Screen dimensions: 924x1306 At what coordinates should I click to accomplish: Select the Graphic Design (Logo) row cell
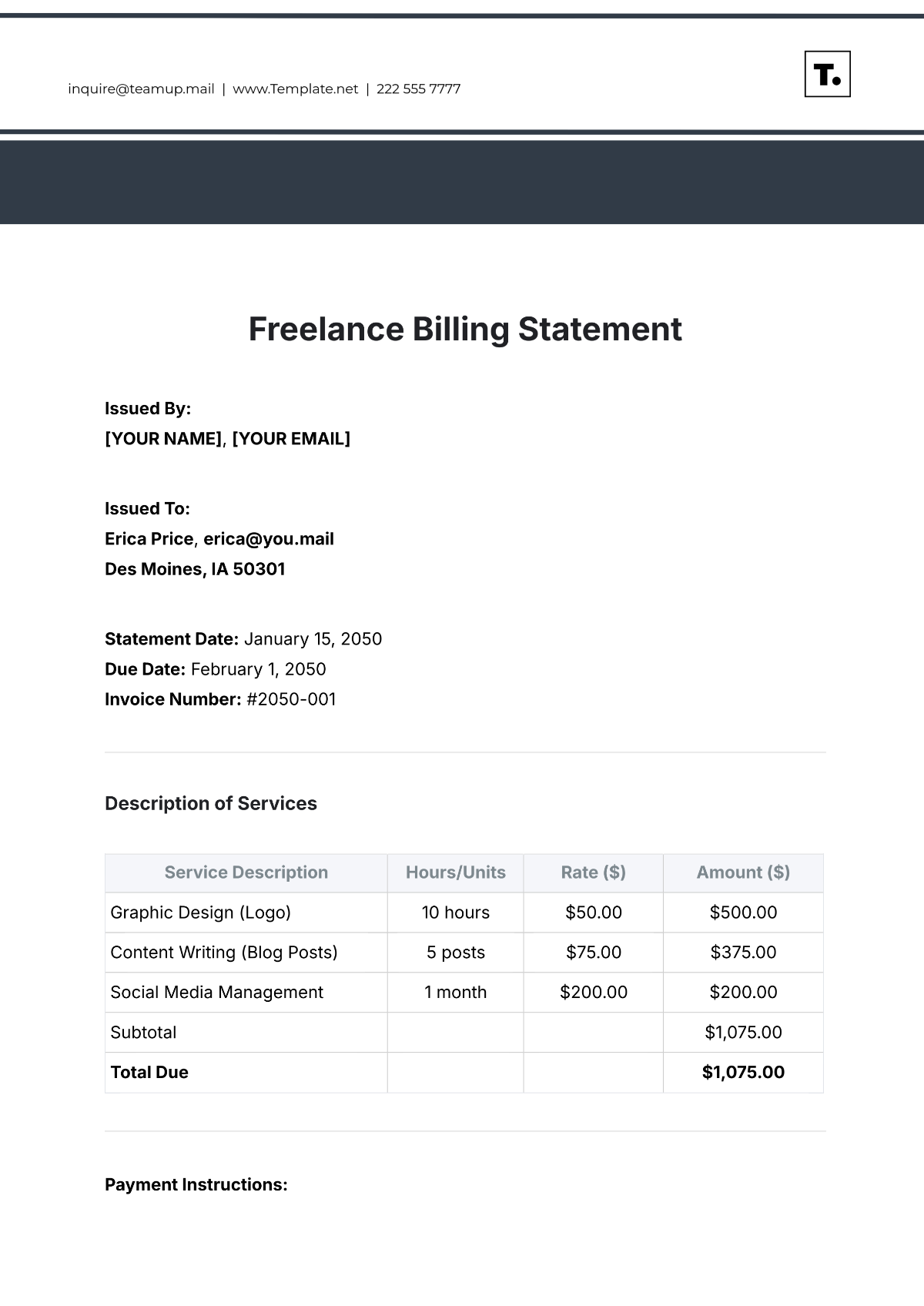[x=200, y=913]
